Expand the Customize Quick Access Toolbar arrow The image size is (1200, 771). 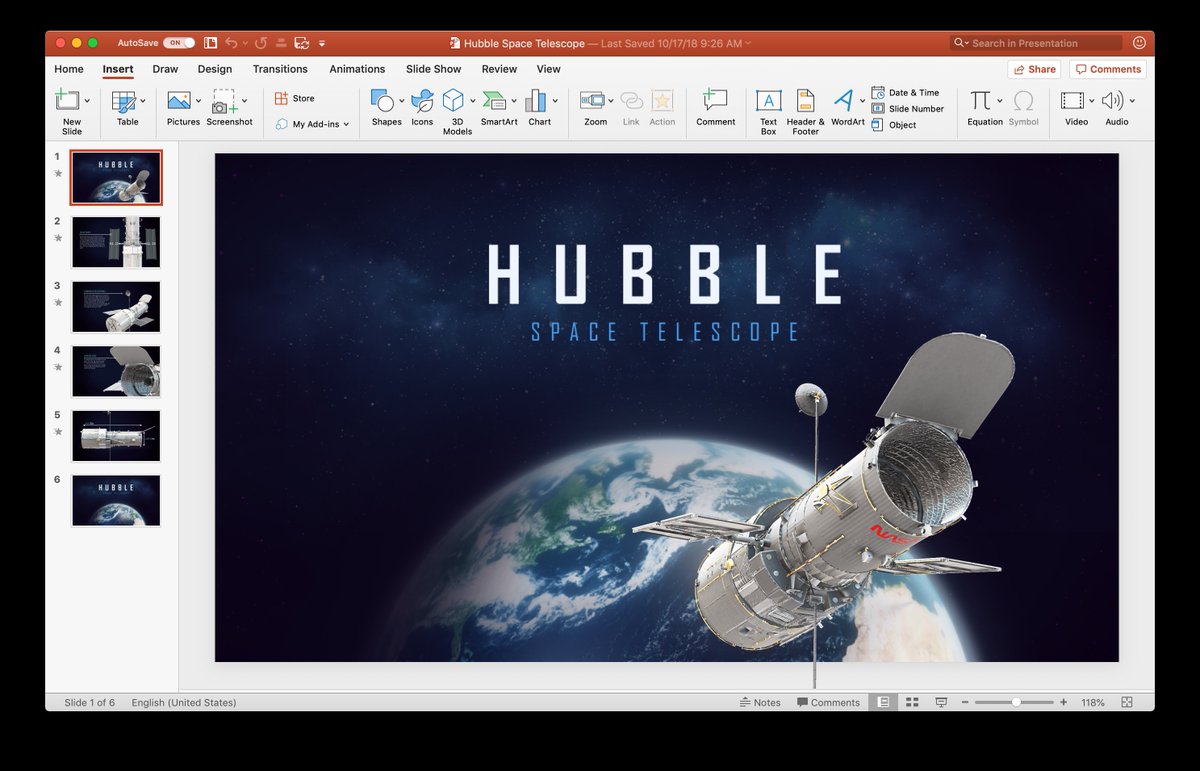point(322,43)
